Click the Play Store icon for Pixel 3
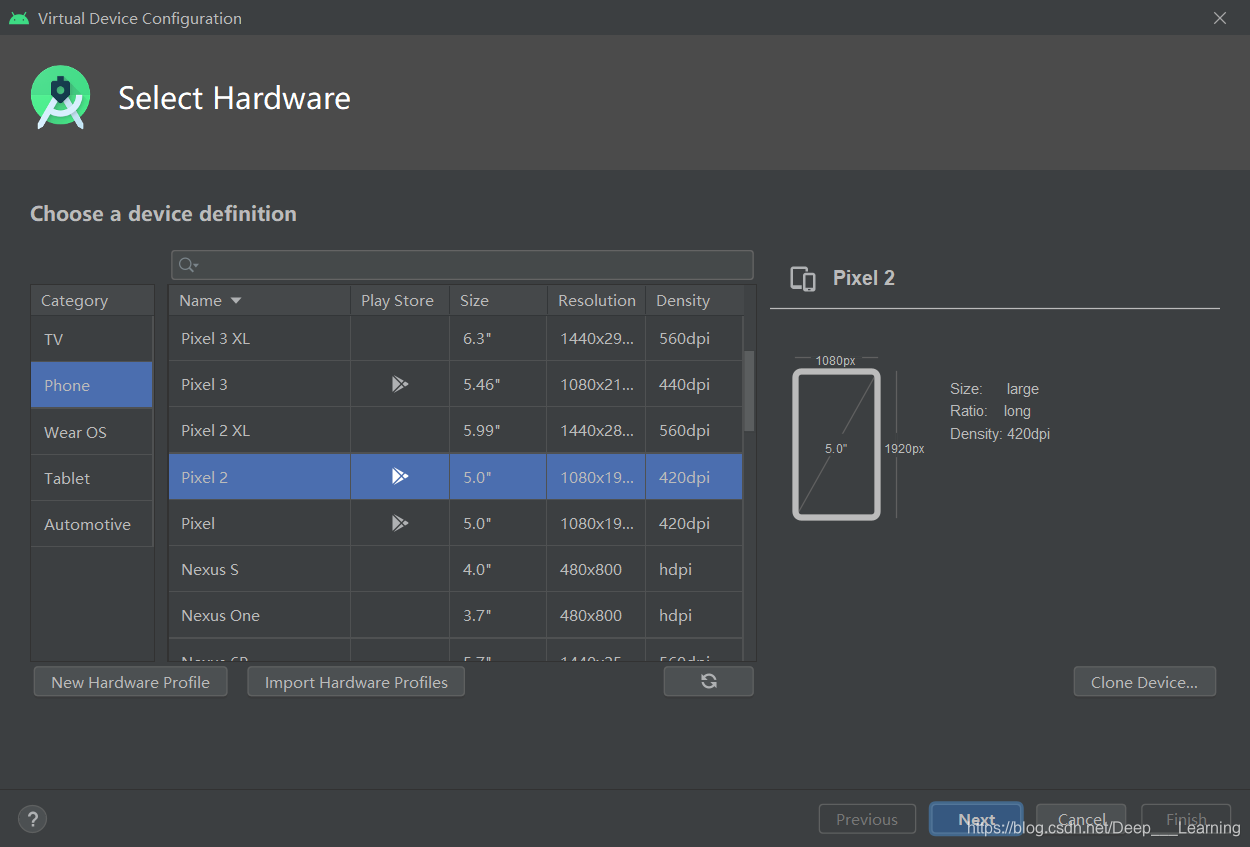The height and width of the screenshot is (847, 1250). coord(400,384)
